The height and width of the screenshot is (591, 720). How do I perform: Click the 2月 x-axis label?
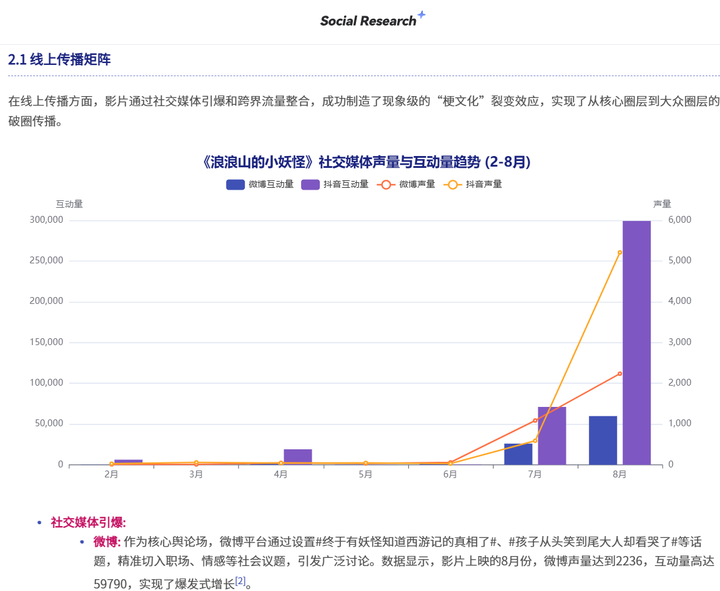[x=111, y=474]
